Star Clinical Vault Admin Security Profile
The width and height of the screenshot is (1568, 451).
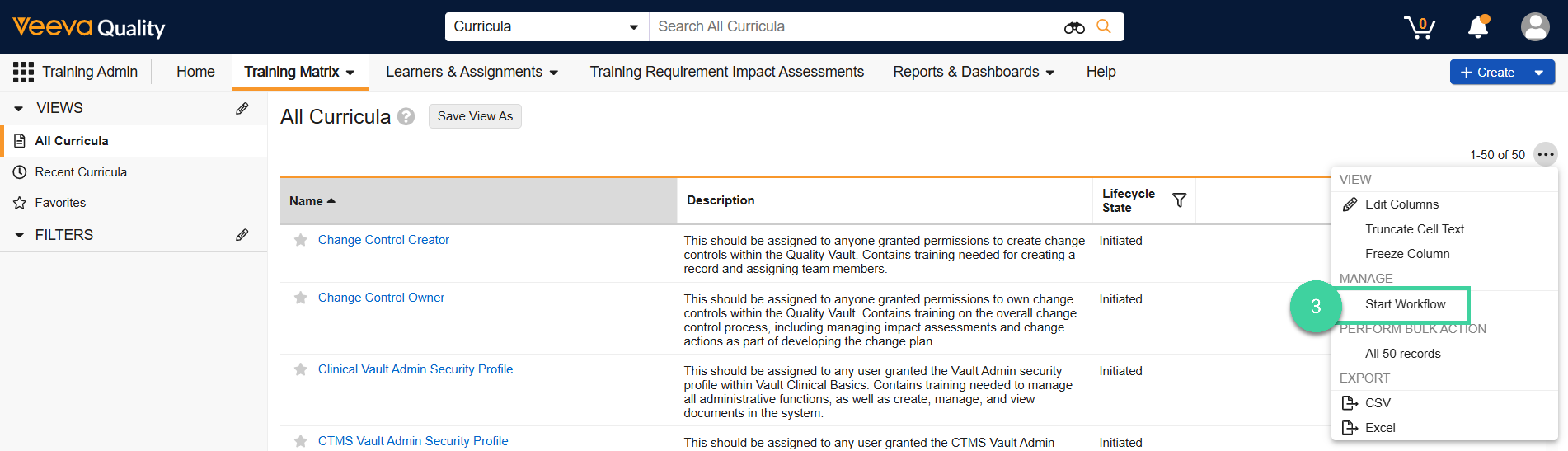coord(301,369)
